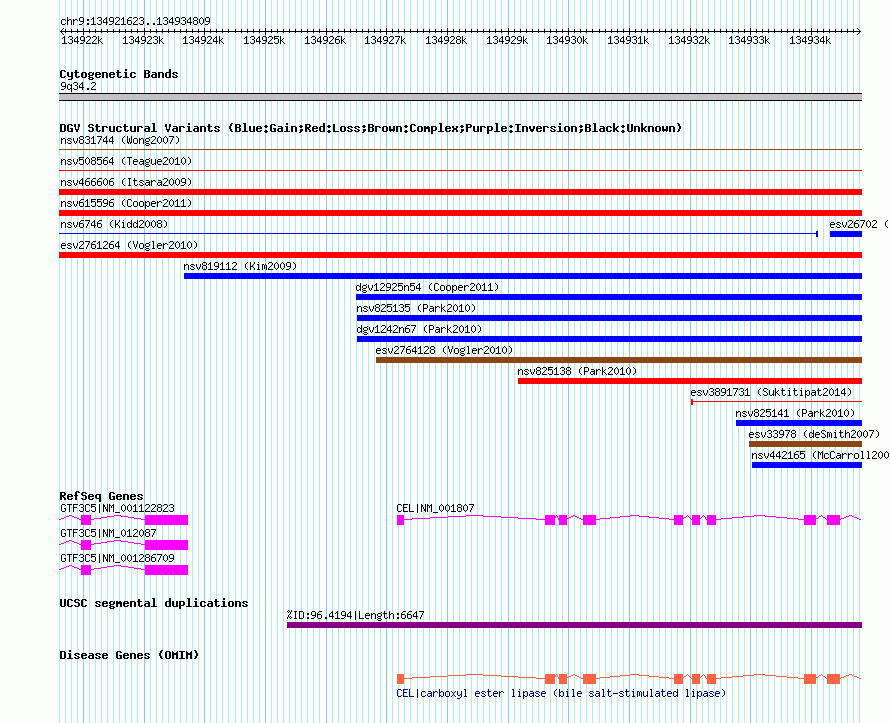Open the dgv1242n67 (Park2010) variant label
Viewport: 890px width, 723px height.
click(x=419, y=329)
